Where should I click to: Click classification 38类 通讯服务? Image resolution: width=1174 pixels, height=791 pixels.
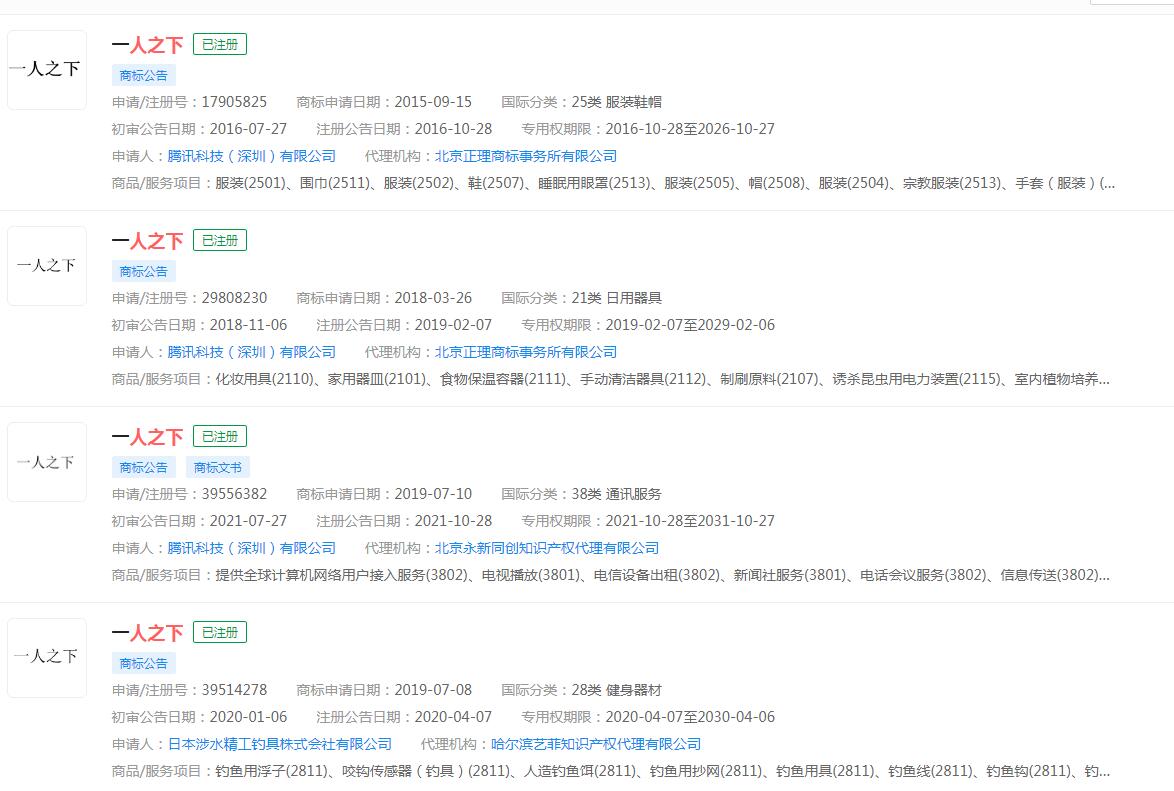pyautogui.click(x=617, y=494)
